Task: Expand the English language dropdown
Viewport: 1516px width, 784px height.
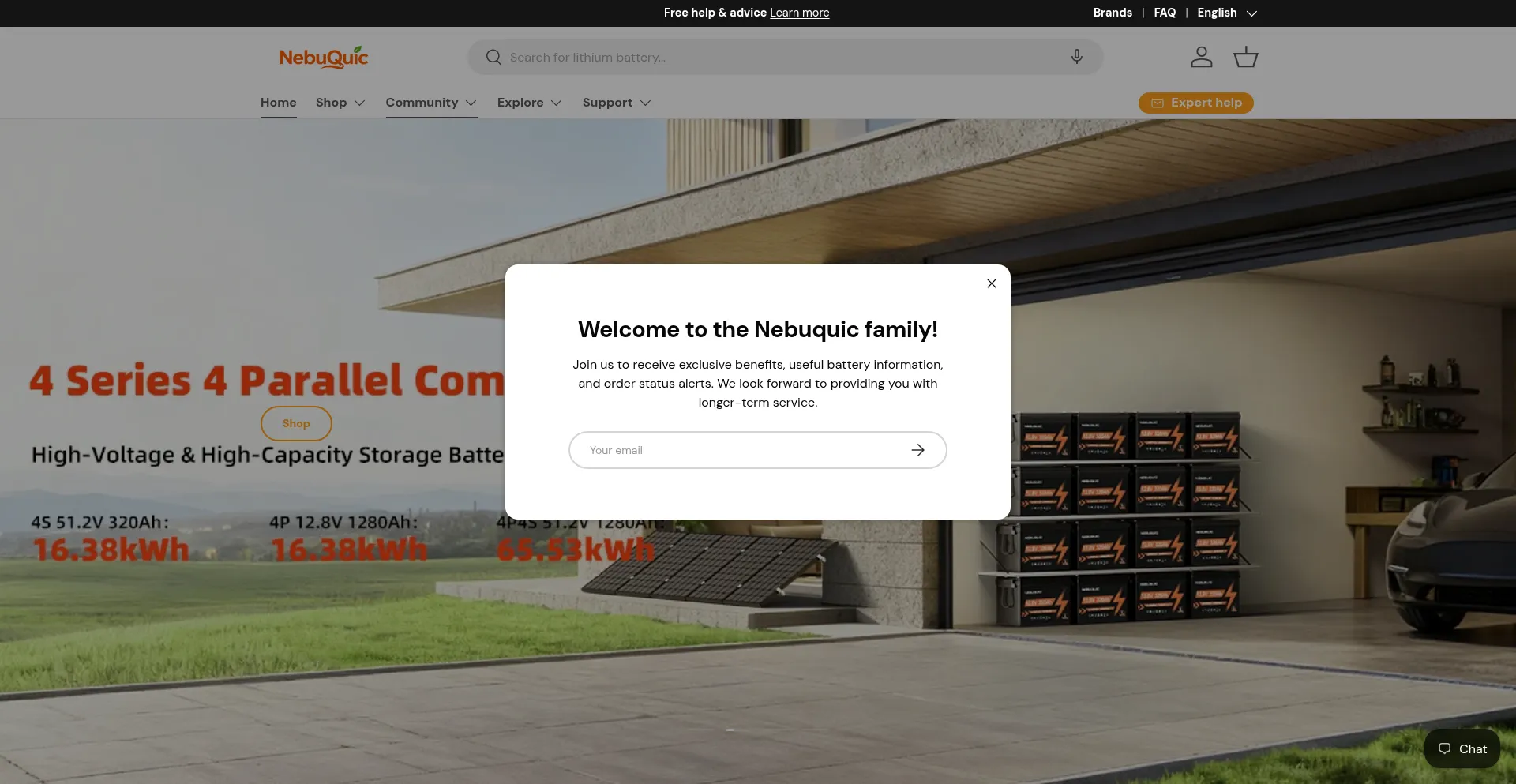Action: coord(1227,13)
